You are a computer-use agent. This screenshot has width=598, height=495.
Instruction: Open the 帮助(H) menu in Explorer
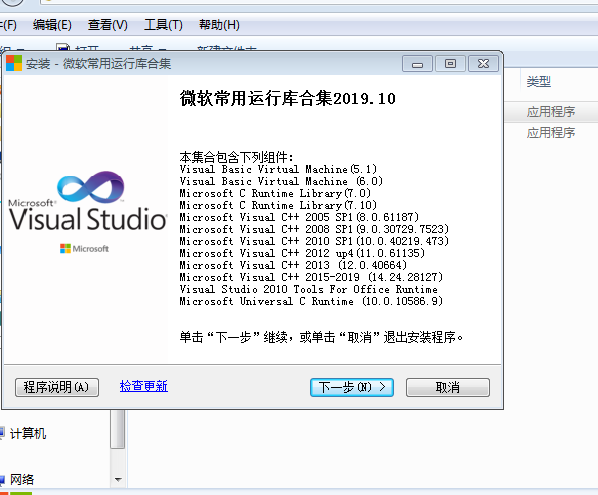pyautogui.click(x=219, y=25)
